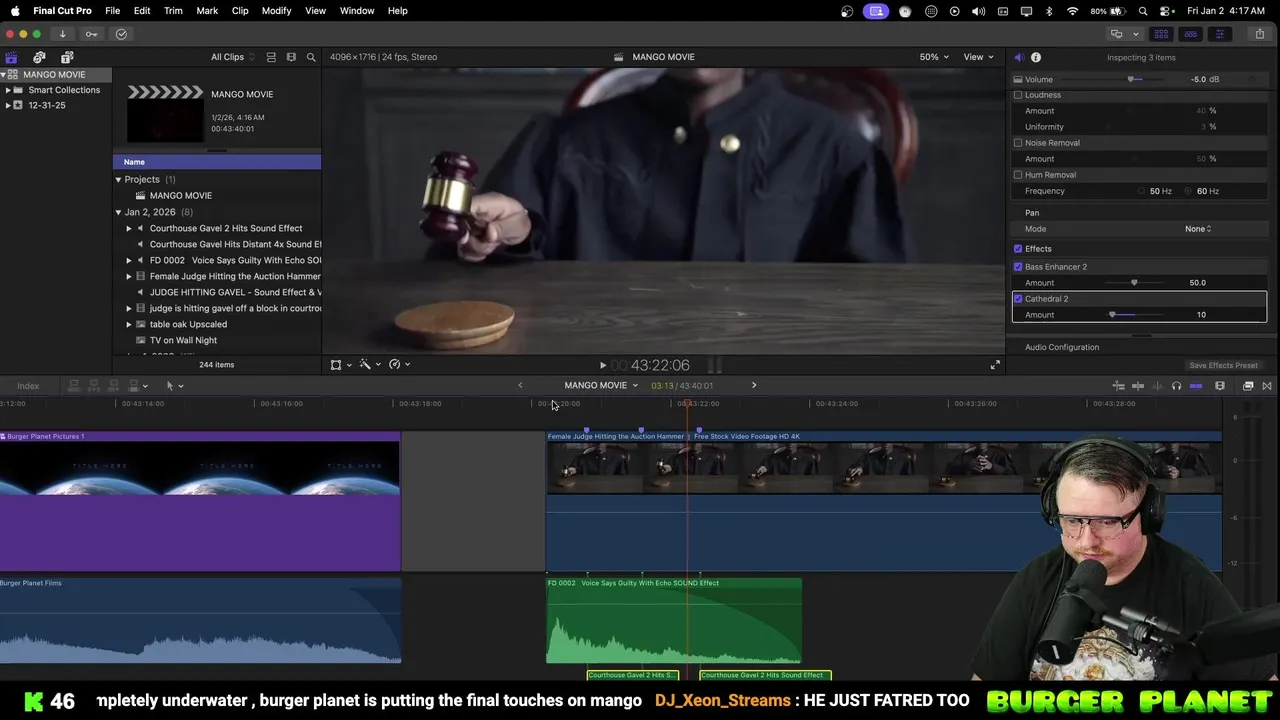Toggle the Inspector display button
The image size is (1280, 720).
pos(1219,34)
